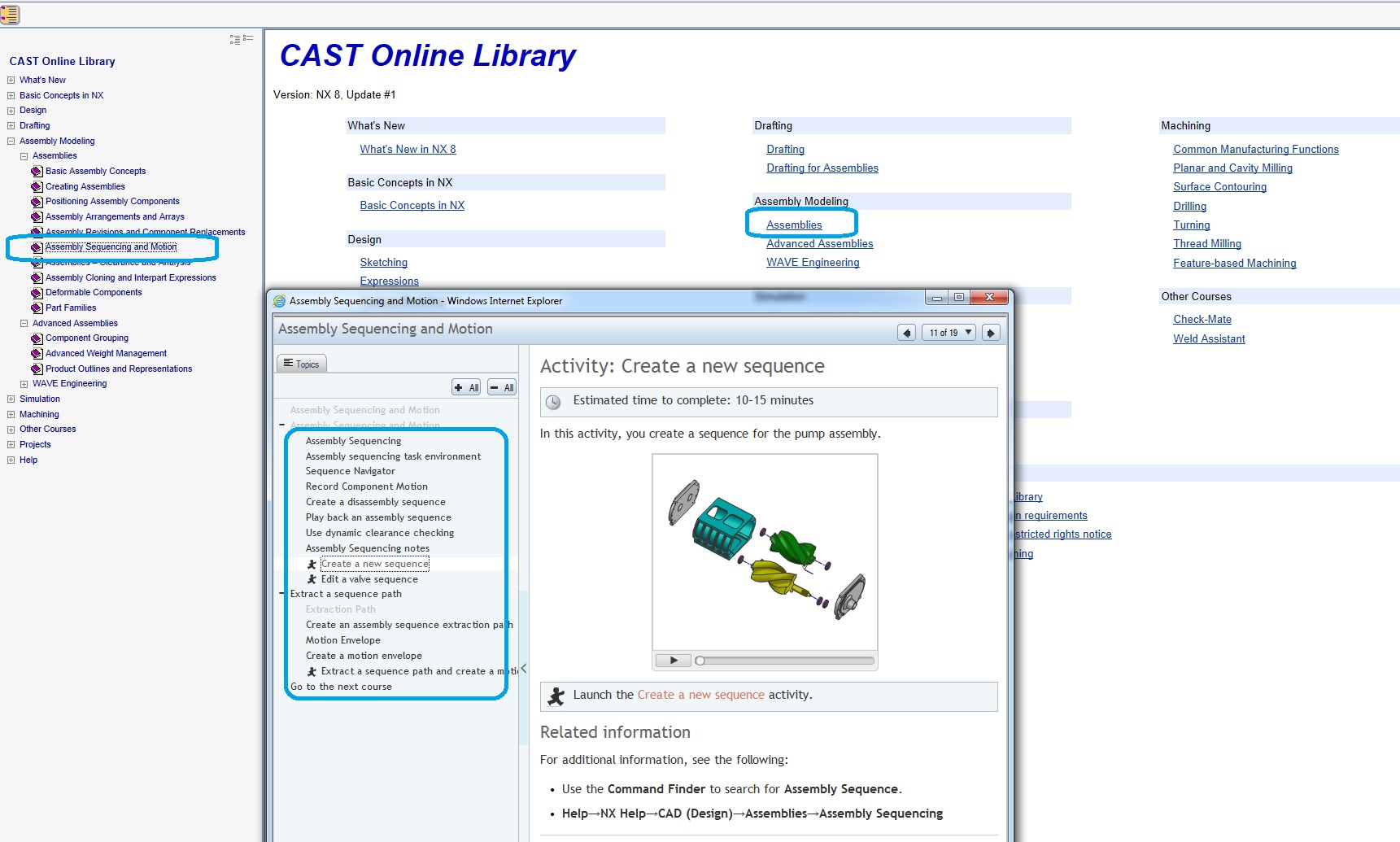This screenshot has height=842, width=1400.
Task: Open the Weld Assistant link
Action: (1209, 339)
